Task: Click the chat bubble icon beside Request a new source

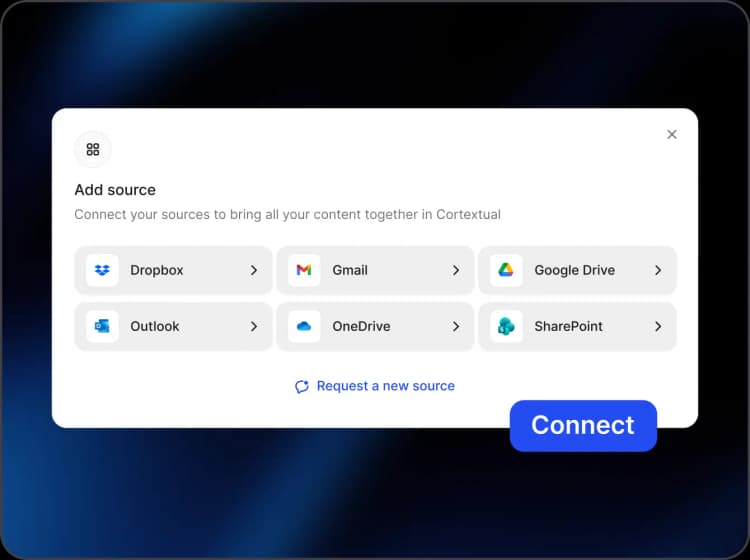Action: (x=302, y=386)
